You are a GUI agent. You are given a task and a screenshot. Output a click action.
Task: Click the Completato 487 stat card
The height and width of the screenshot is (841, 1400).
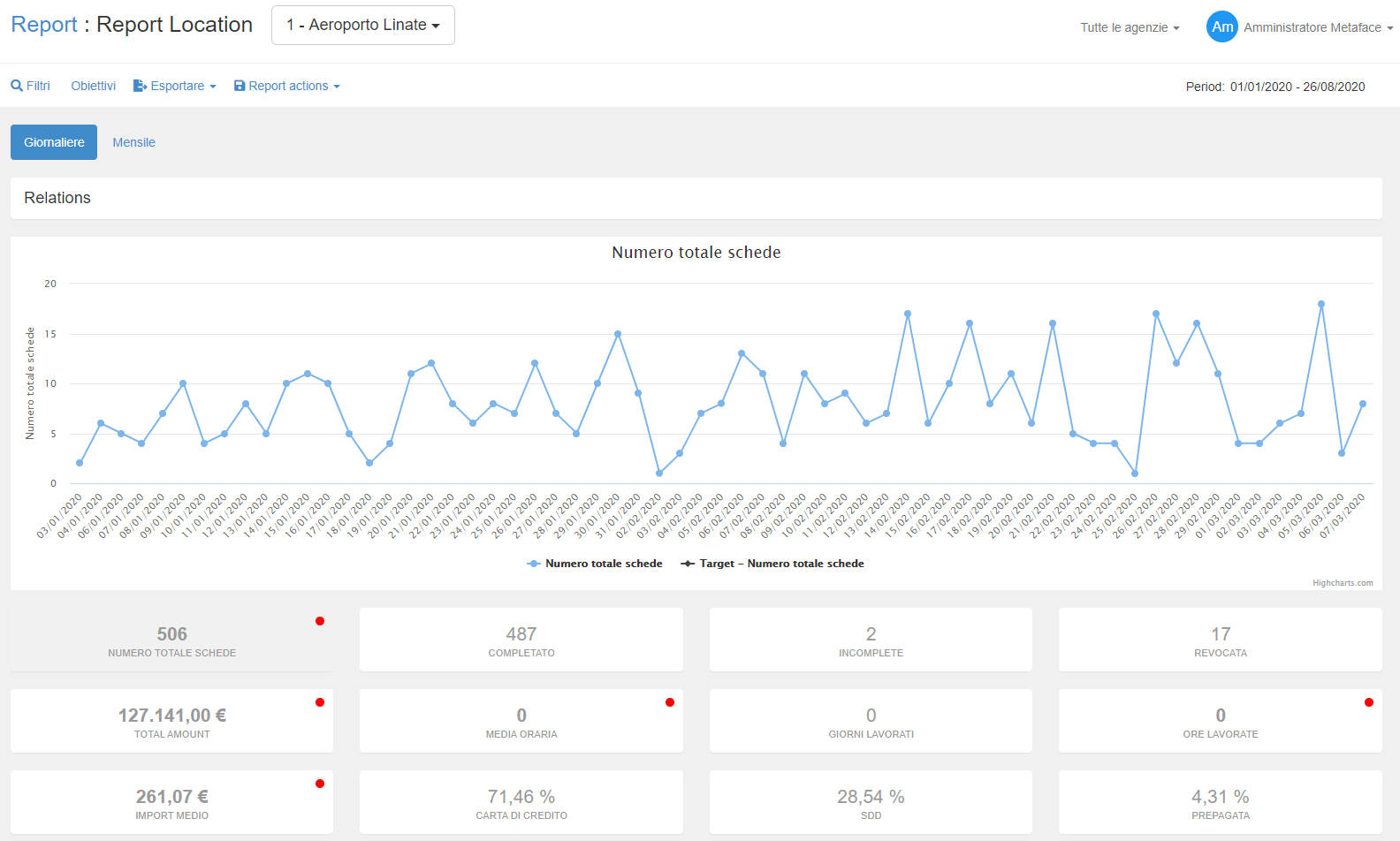click(521, 640)
